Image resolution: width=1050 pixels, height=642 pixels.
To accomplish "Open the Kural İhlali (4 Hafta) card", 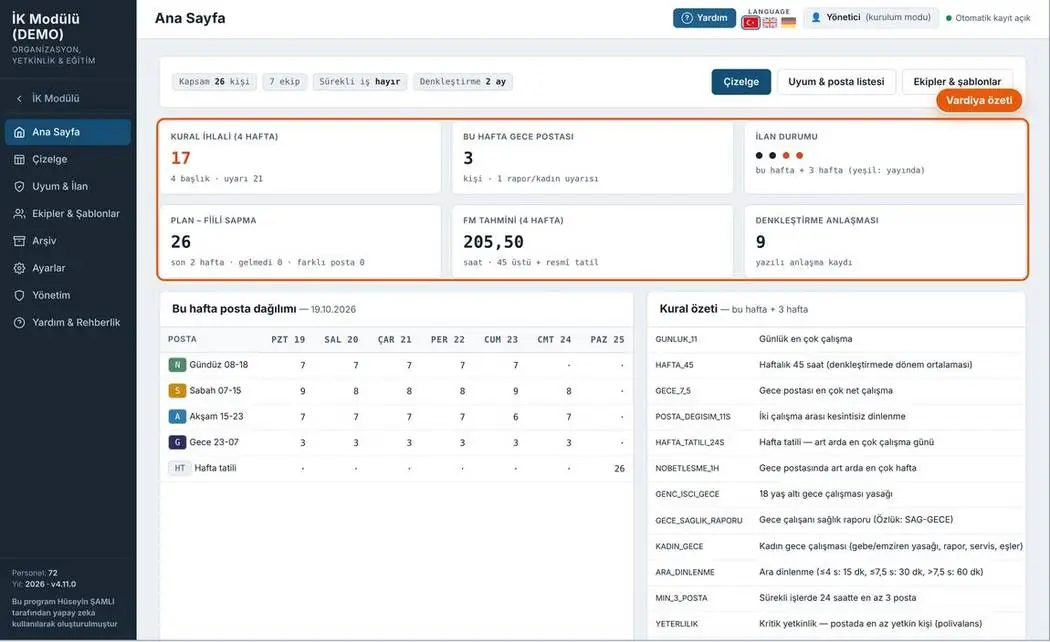I will [300, 158].
